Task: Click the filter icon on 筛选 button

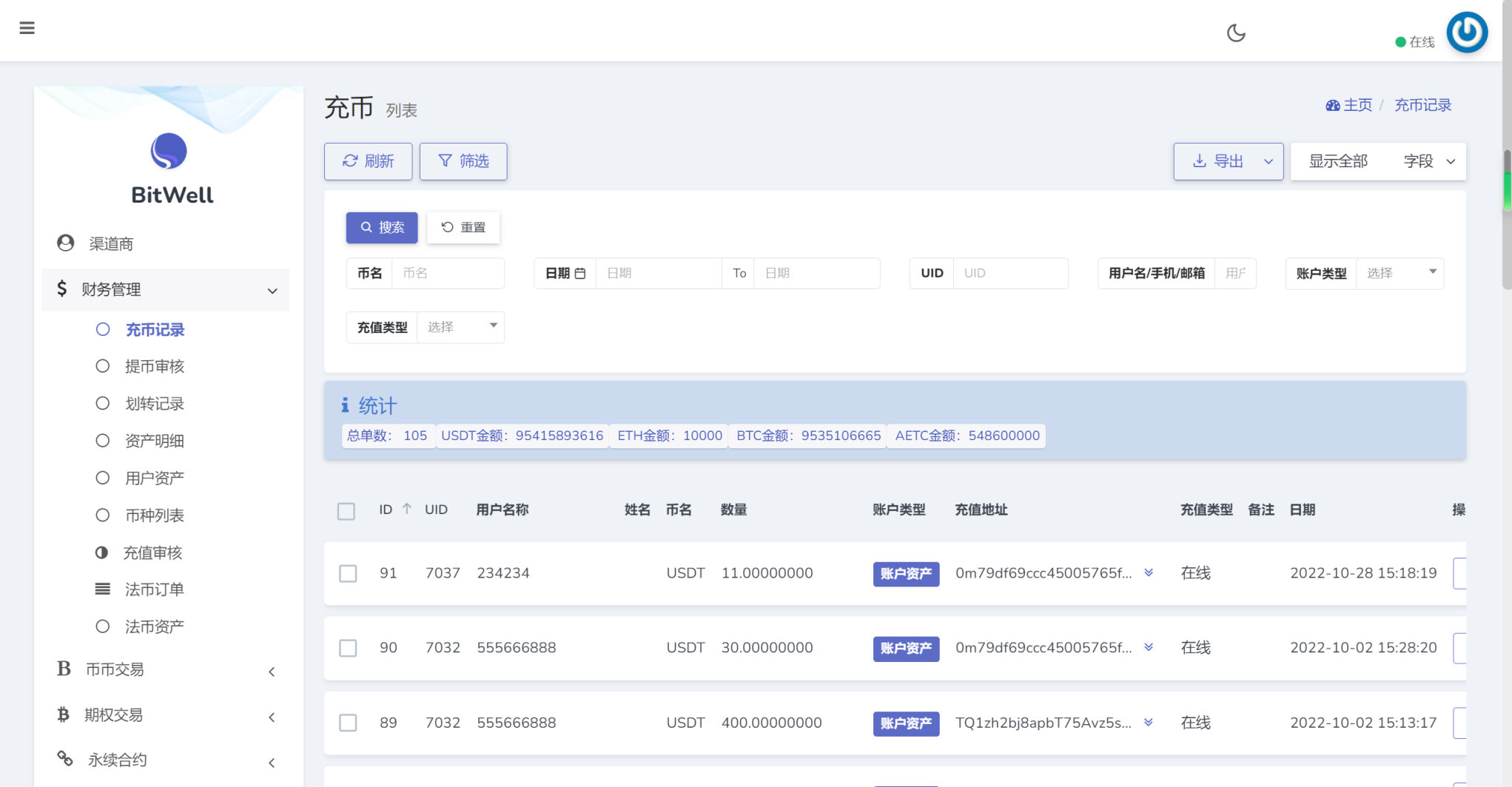Action: (445, 161)
